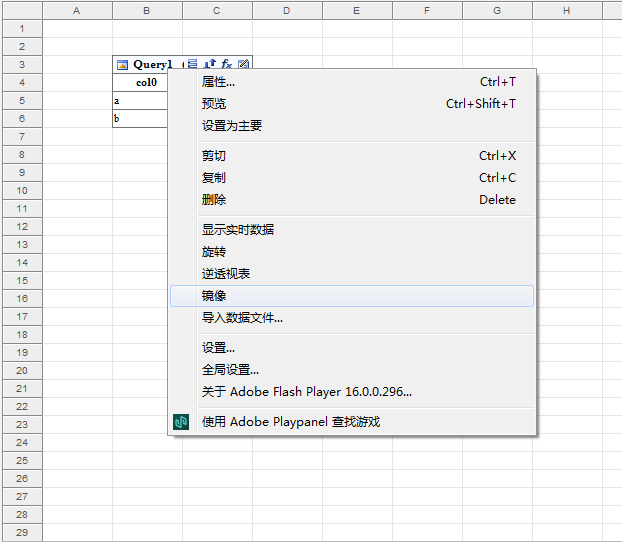Select 逆透视表 menu item
Screen dimensions: 622x542
(x=352, y=273)
